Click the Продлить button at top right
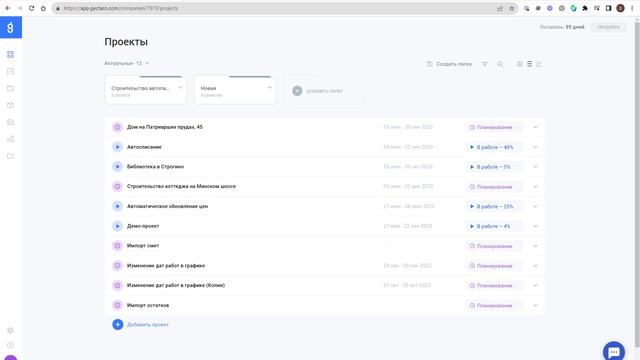 pos(608,27)
